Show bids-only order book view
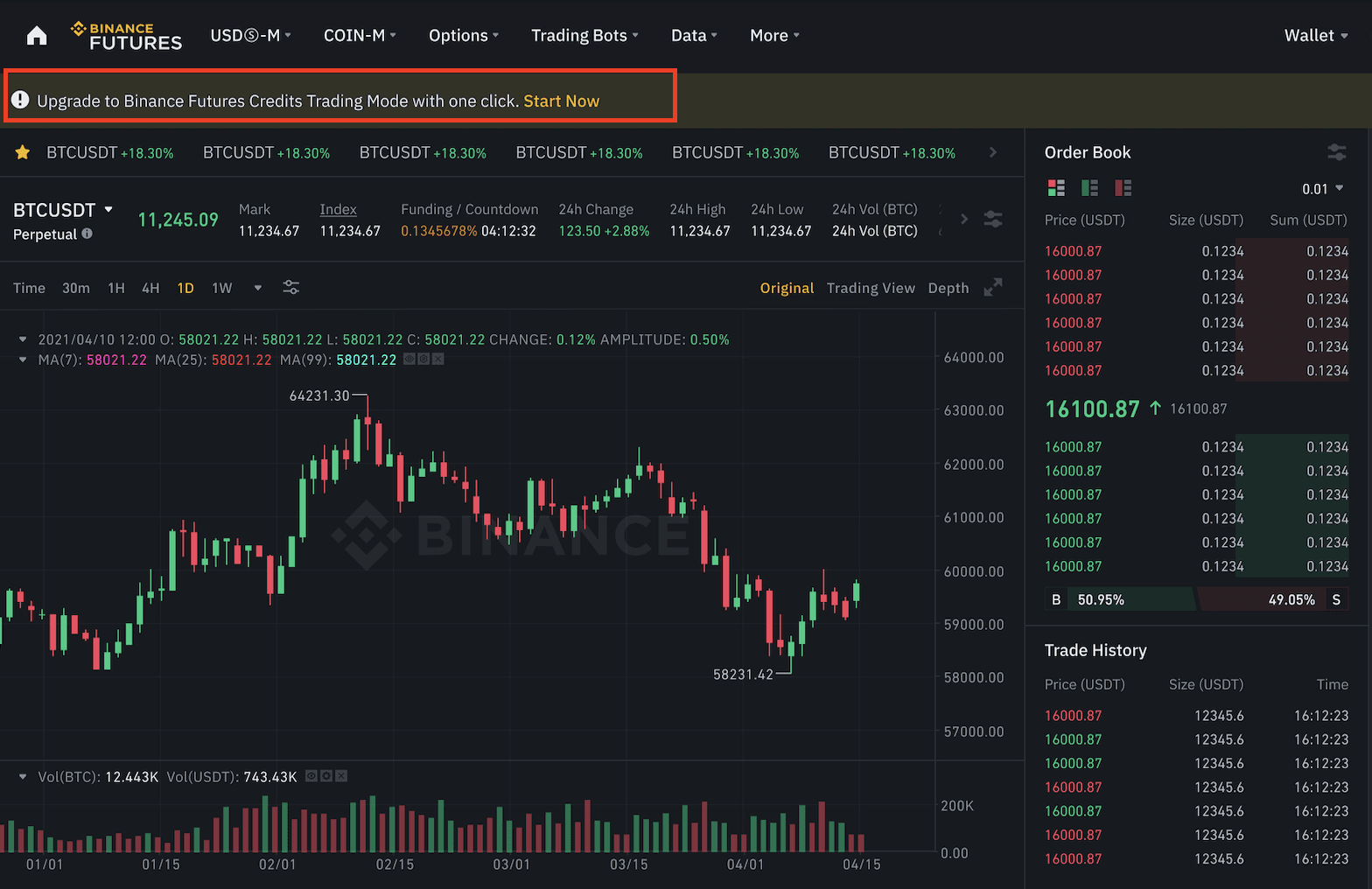Viewport: 1372px width, 889px height. (1089, 188)
